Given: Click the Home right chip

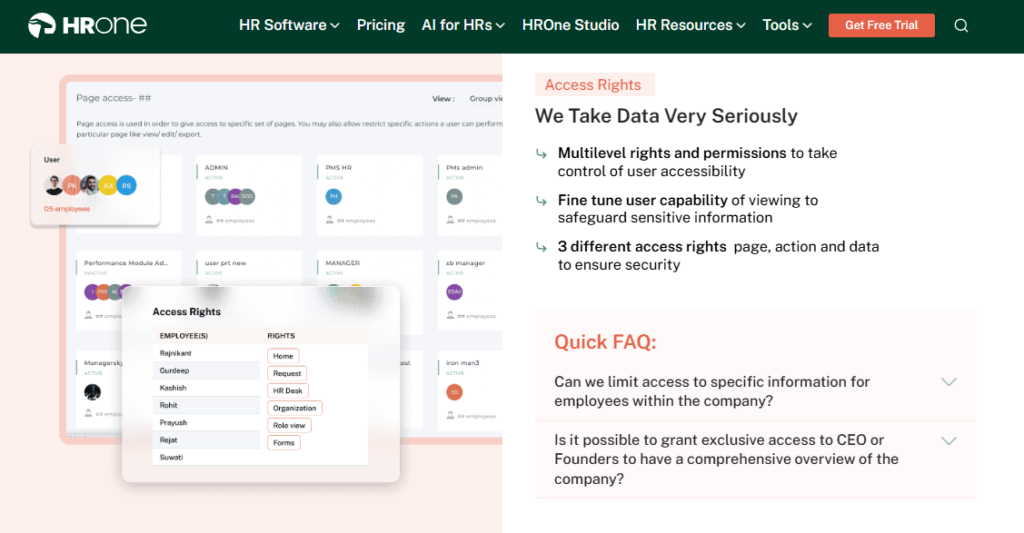Looking at the screenshot, I should (x=283, y=356).
